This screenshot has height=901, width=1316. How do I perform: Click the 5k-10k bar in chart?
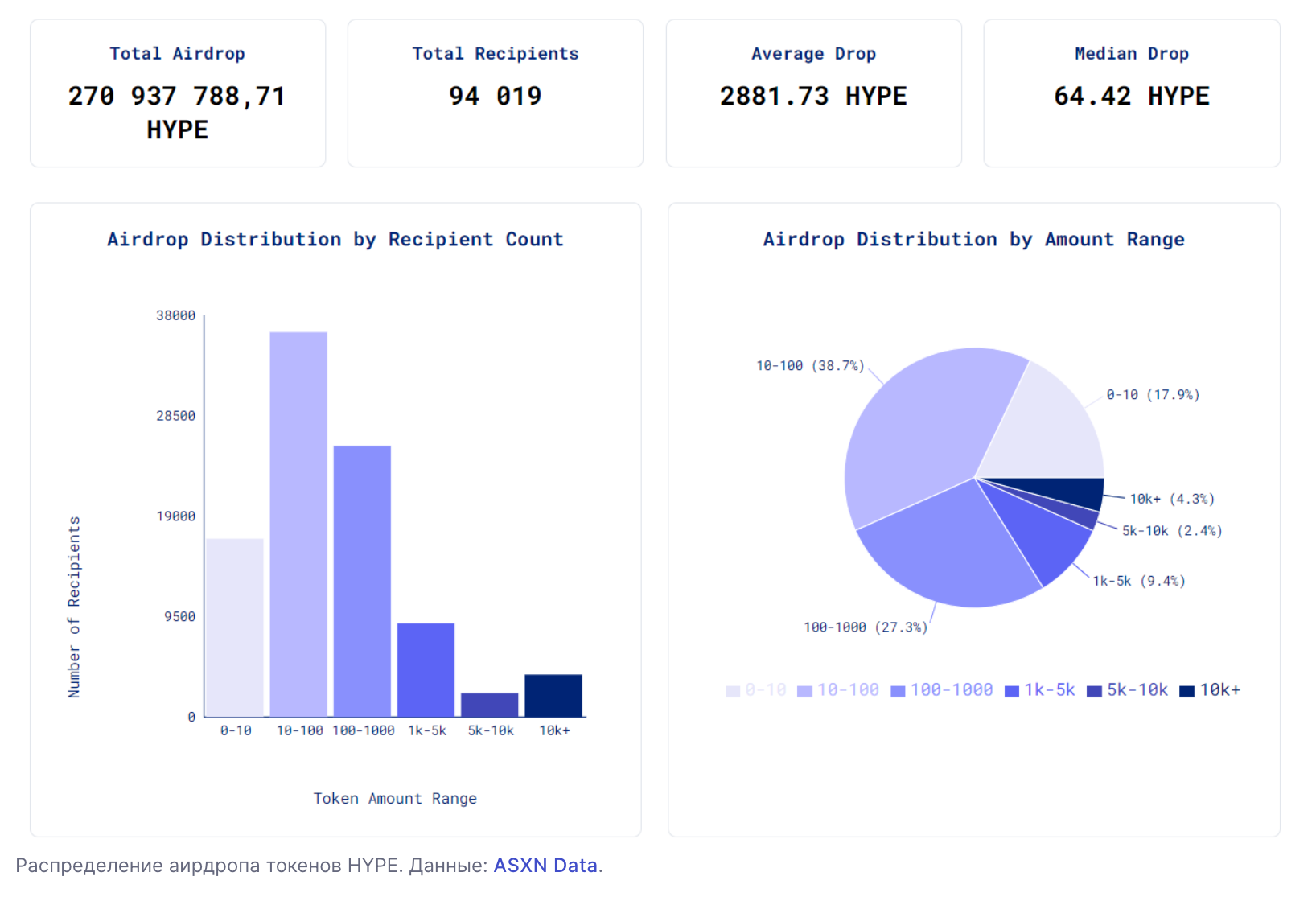tap(489, 705)
